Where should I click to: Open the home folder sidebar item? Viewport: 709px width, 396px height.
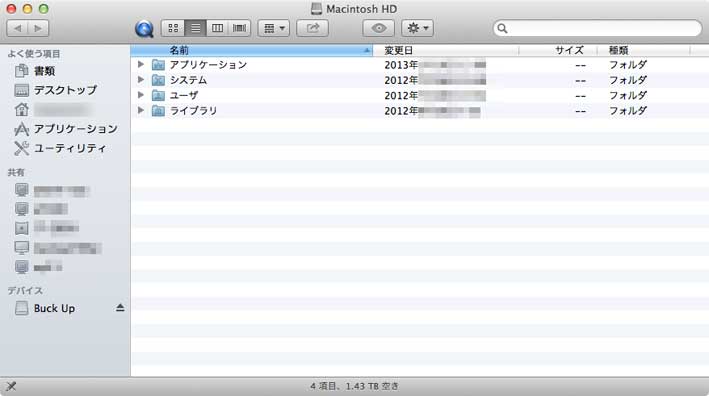[x=62, y=109]
